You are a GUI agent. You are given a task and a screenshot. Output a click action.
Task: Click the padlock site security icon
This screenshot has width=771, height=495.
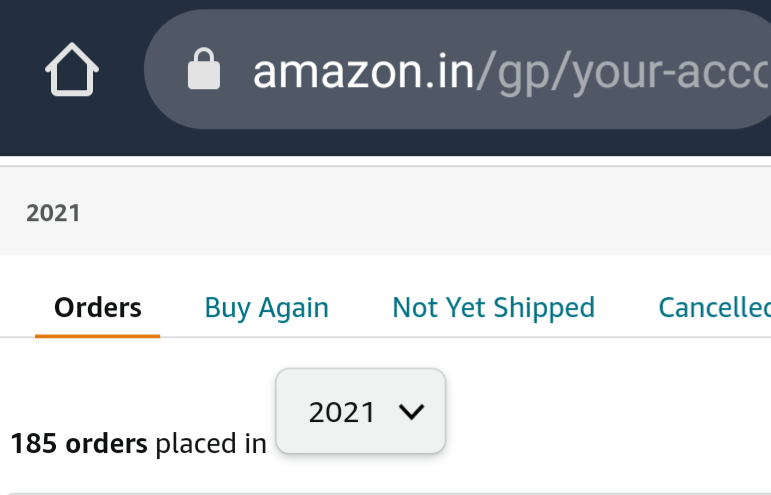coord(204,70)
